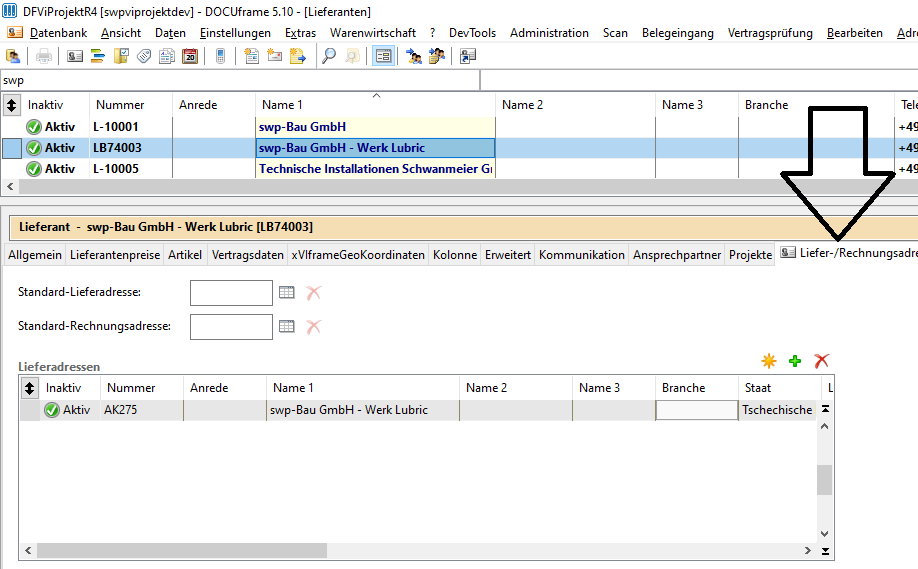918x569 pixels.
Task: Open lookup table for Standard-Lieferadresse
Action: click(287, 292)
